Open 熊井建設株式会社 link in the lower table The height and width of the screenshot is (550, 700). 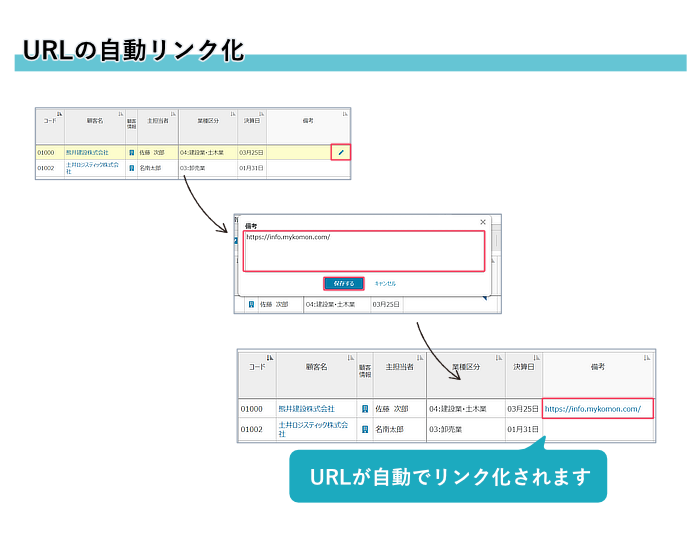(306, 409)
